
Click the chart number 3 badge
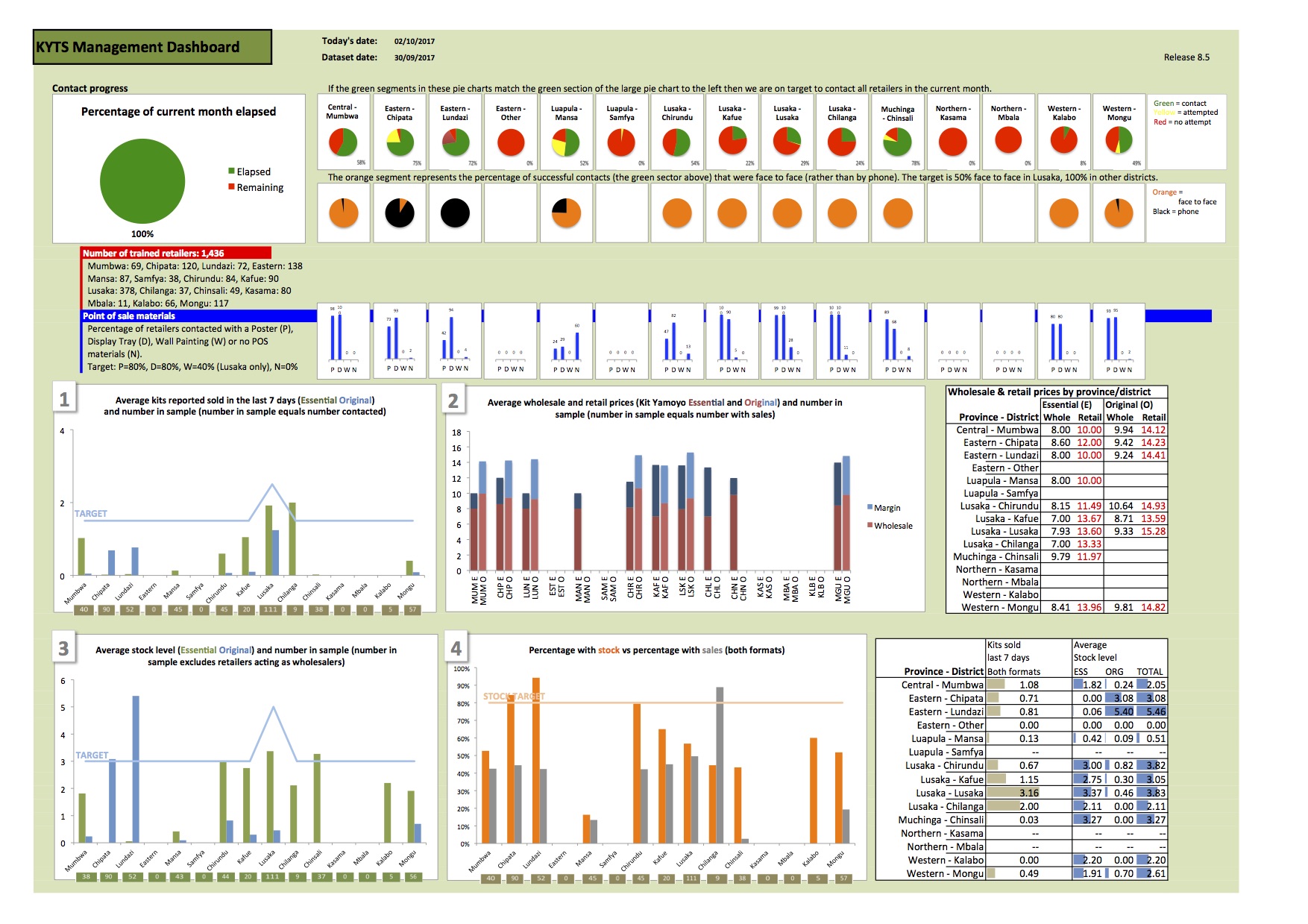pyautogui.click(x=64, y=649)
